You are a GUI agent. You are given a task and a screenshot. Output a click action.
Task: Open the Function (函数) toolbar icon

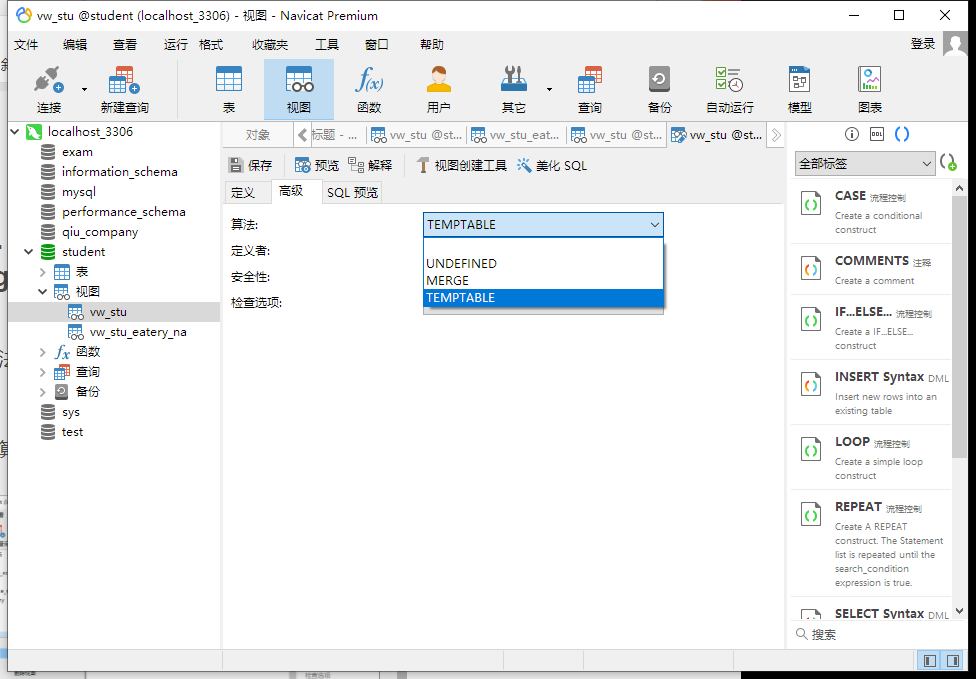click(x=369, y=90)
